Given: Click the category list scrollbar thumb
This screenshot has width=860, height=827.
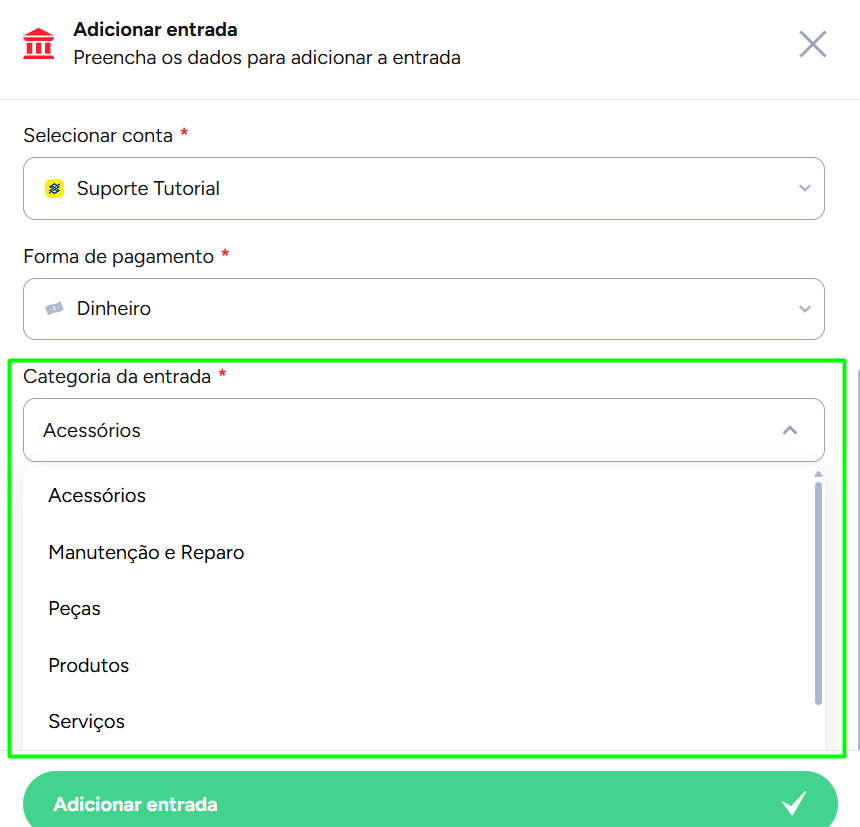Looking at the screenshot, I should tap(818, 593).
